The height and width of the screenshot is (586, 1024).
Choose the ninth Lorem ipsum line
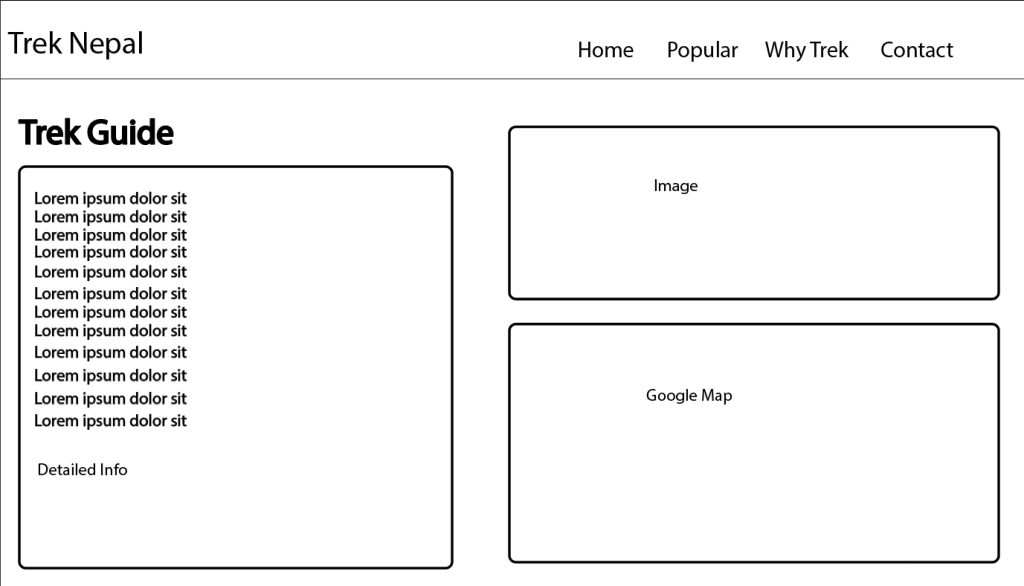click(x=110, y=353)
